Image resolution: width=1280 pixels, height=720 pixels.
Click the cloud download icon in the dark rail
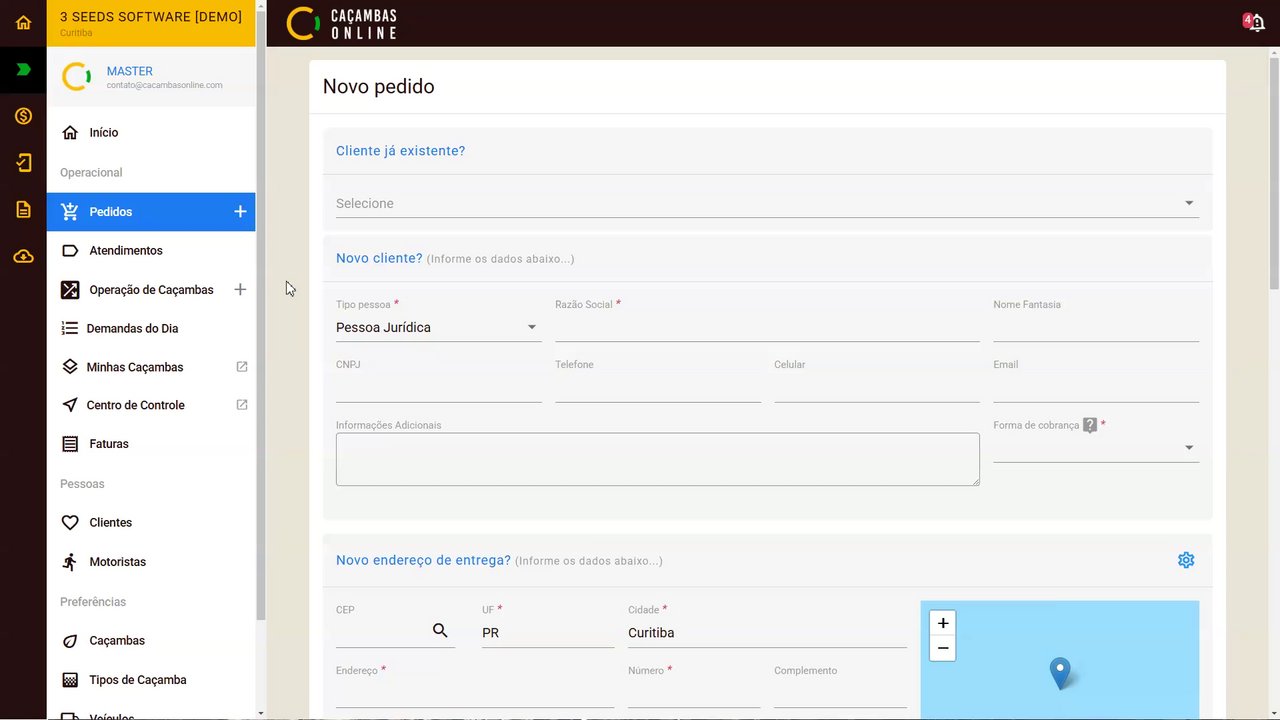[x=23, y=257]
